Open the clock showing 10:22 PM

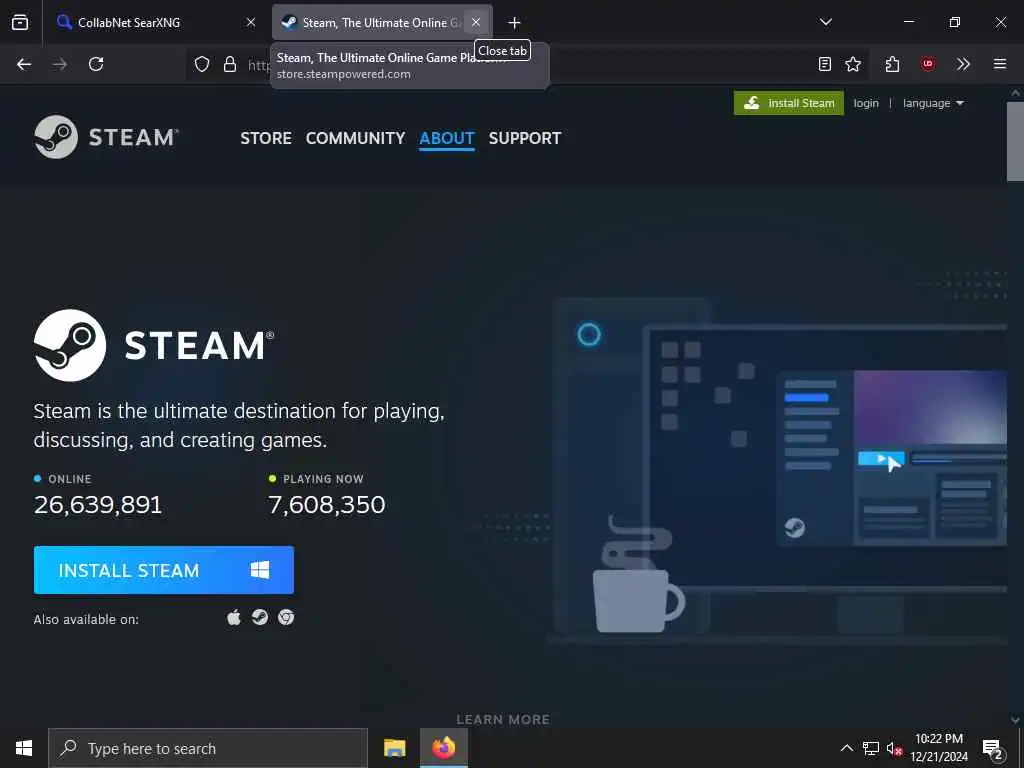[x=938, y=748]
